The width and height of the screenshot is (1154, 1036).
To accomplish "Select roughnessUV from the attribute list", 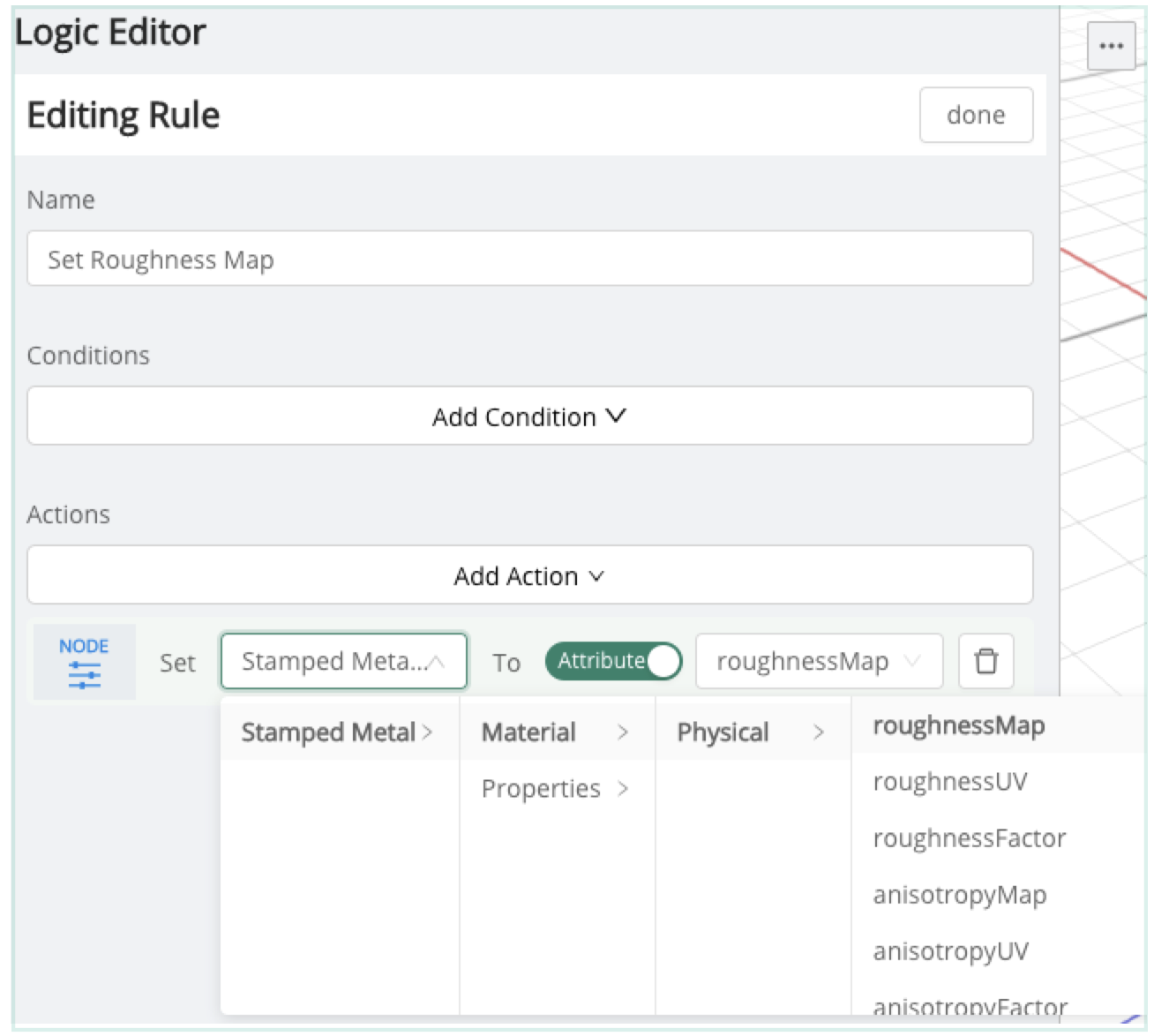I will tap(949, 783).
